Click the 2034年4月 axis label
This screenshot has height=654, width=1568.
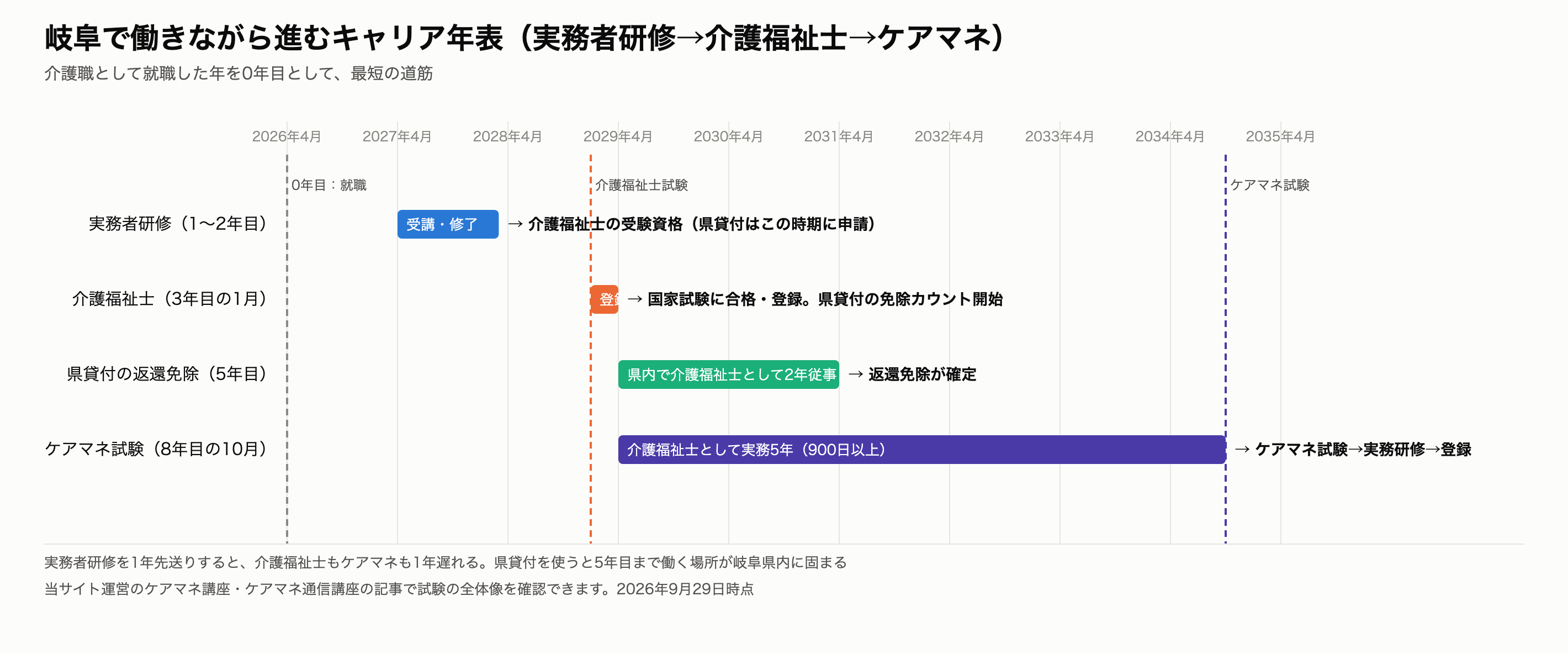(1170, 136)
